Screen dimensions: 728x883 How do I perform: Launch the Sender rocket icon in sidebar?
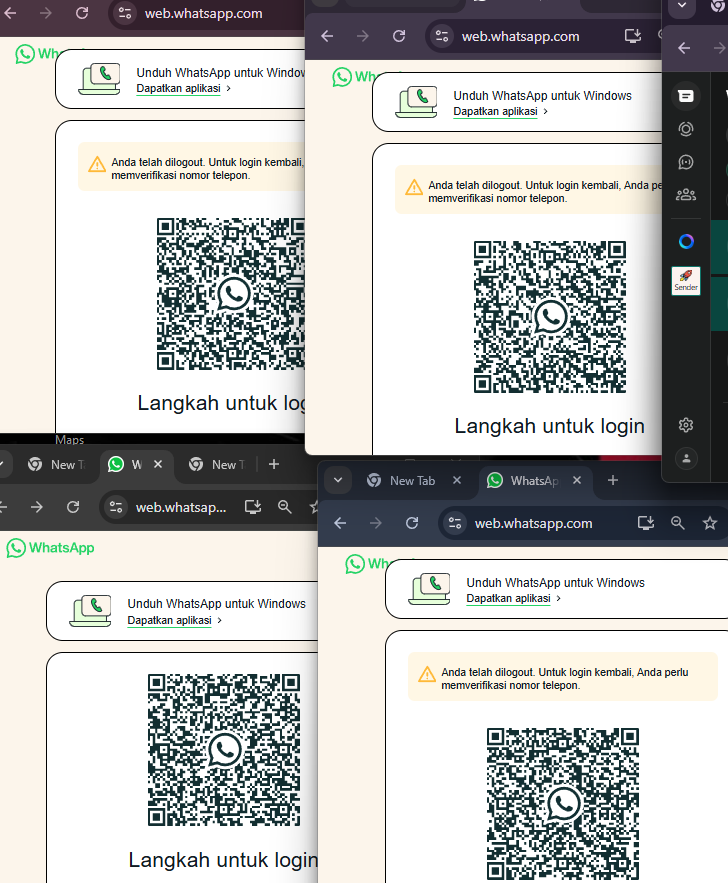pyautogui.click(x=686, y=280)
